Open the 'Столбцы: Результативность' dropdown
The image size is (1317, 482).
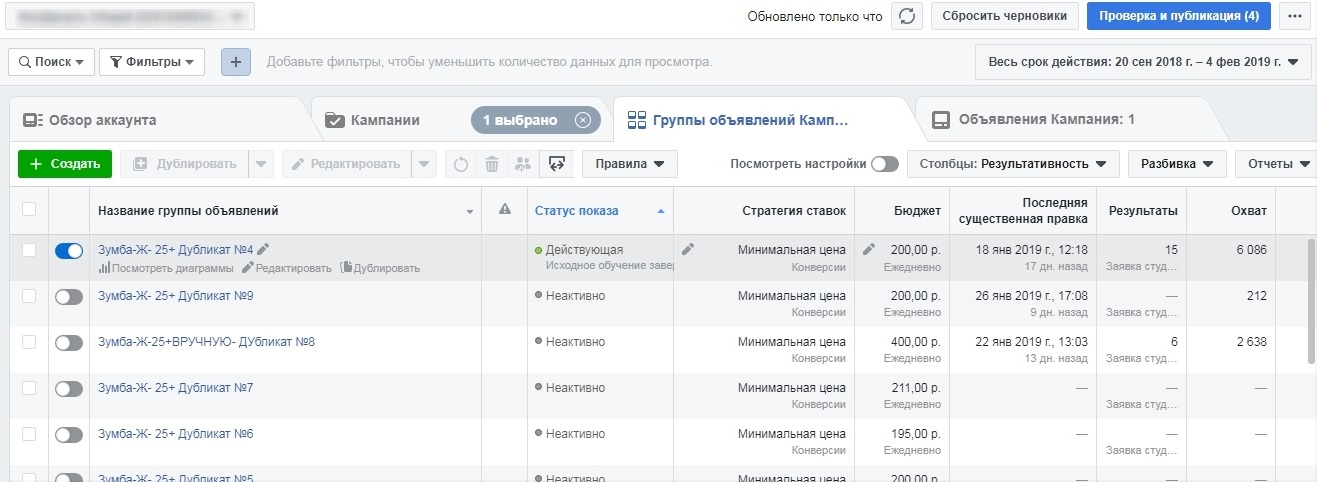pos(1013,164)
